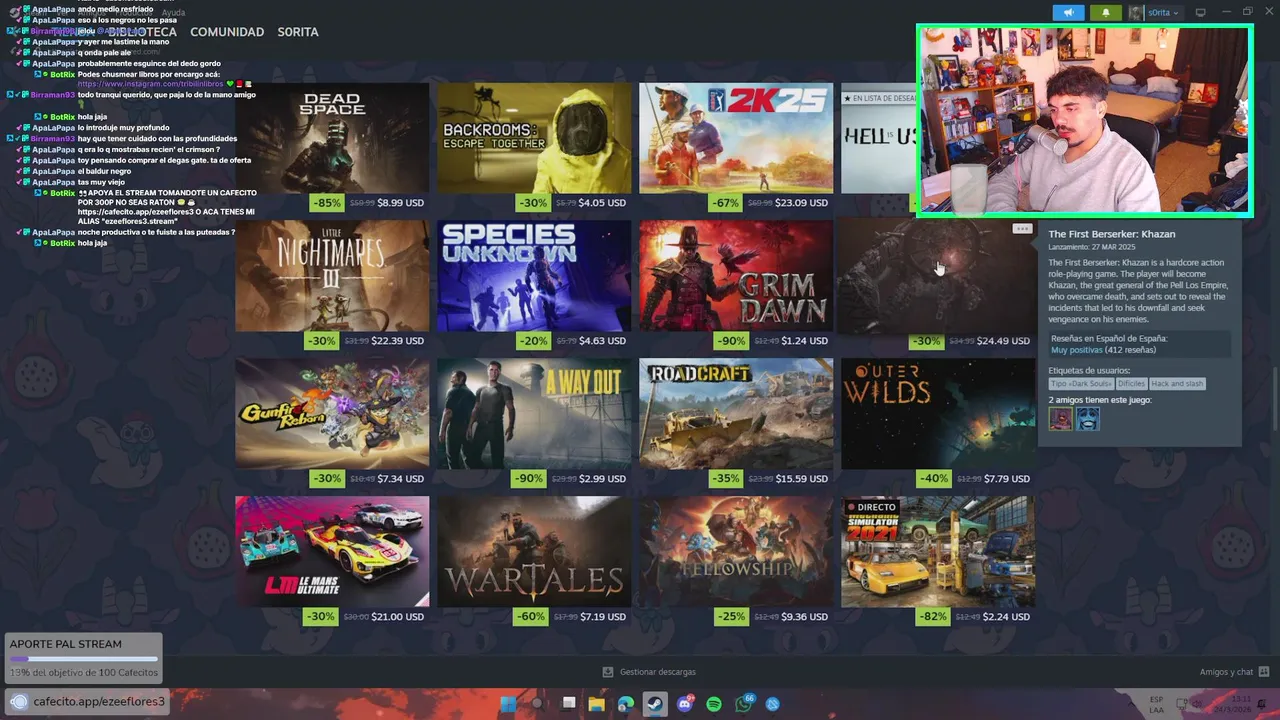Image resolution: width=1280 pixels, height=720 pixels.
Task: Open Little Nightmares III capsule
Action: (x=332, y=276)
